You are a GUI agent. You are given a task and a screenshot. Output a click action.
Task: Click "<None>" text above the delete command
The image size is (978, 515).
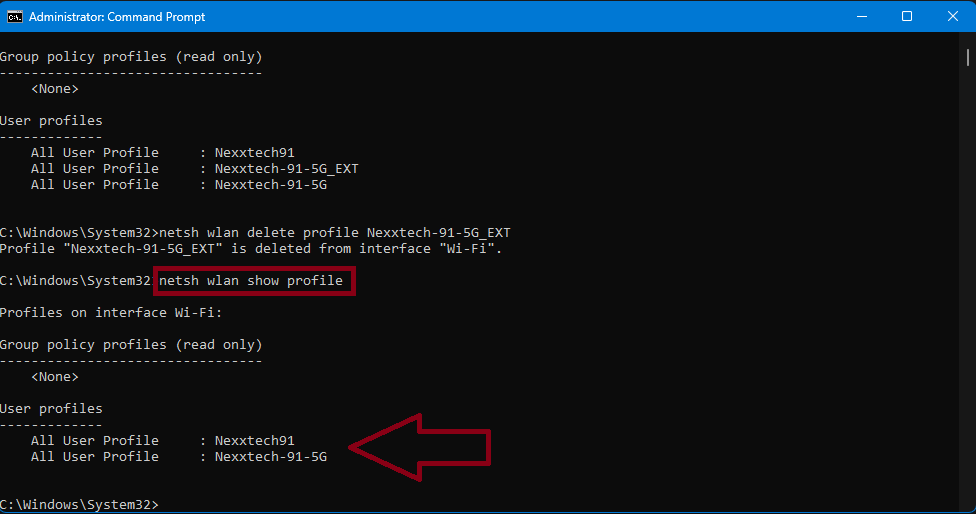[54, 89]
